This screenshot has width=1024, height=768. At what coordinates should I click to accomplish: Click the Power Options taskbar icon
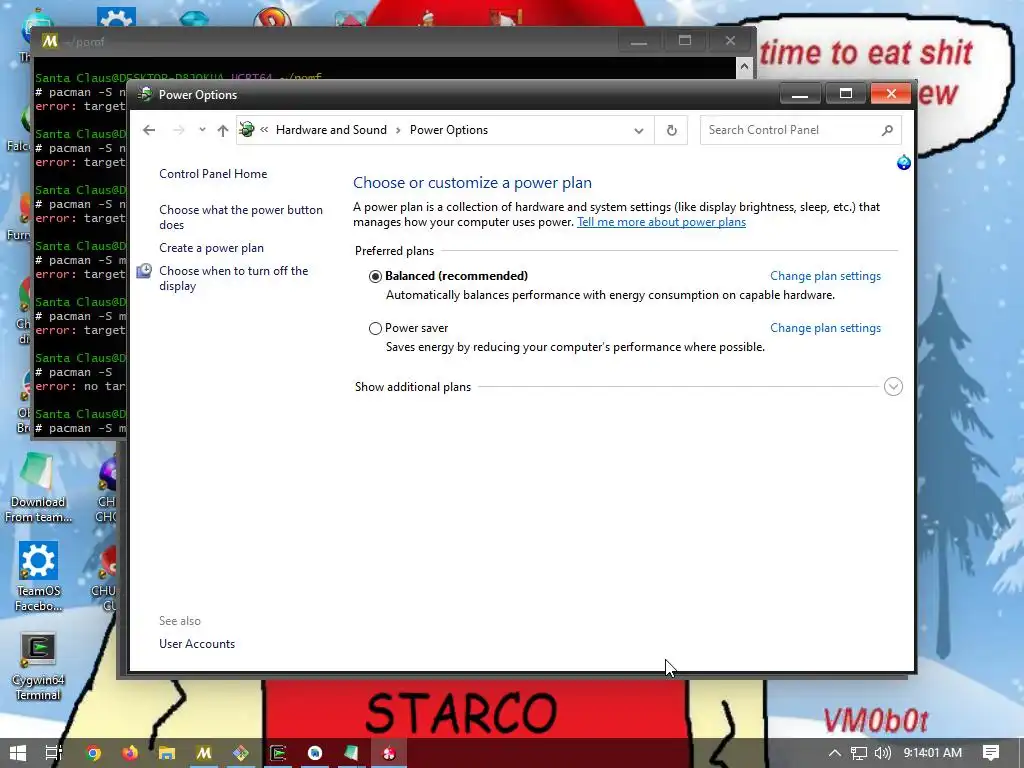389,753
